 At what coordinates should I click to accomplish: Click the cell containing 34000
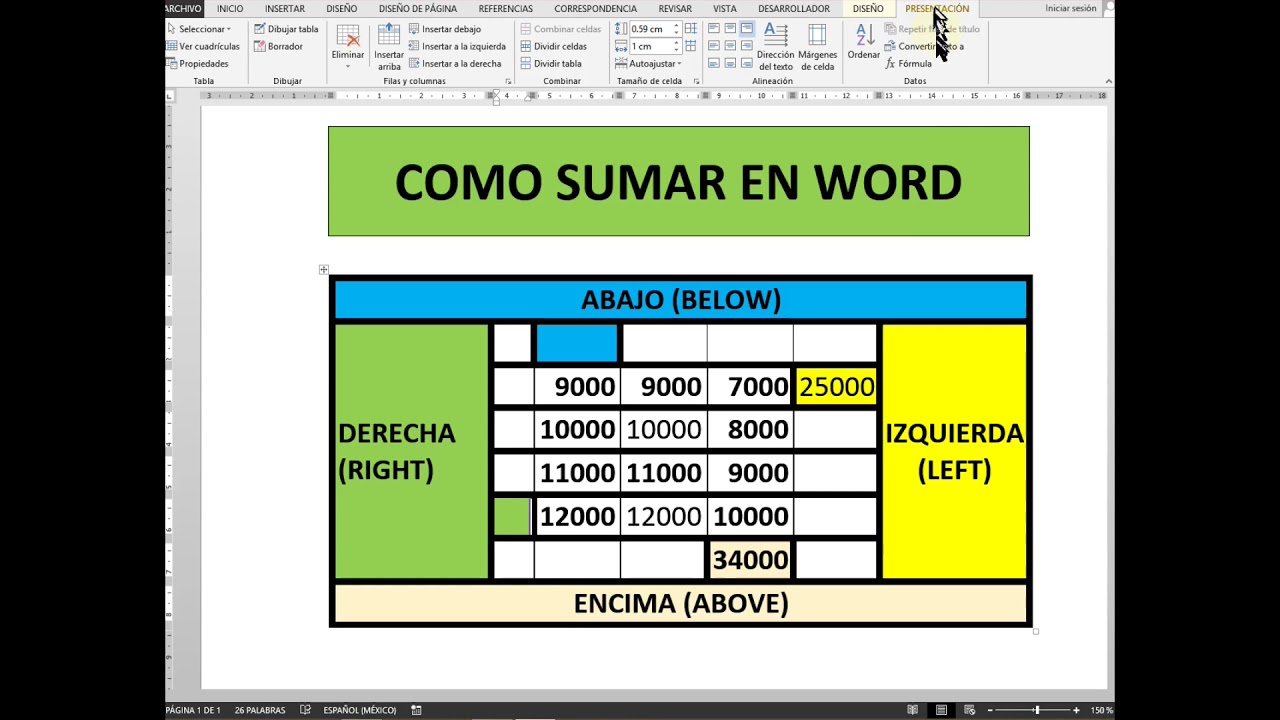pyautogui.click(x=750, y=560)
